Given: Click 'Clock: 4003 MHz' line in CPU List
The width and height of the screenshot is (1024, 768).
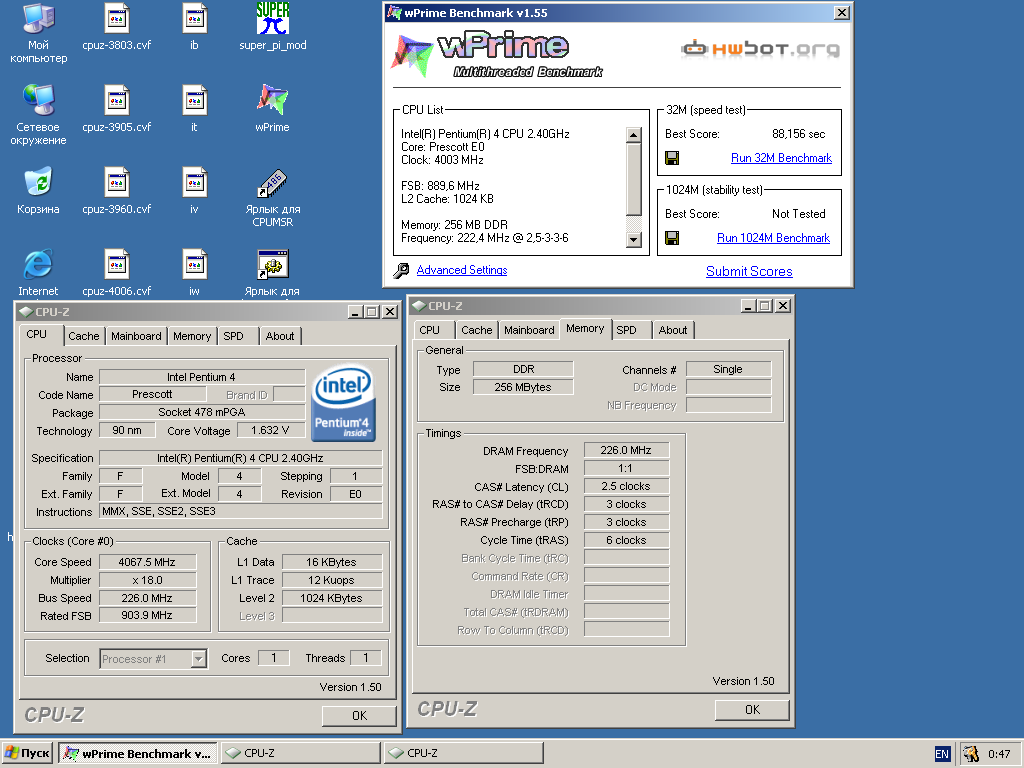Looking at the screenshot, I should [x=442, y=160].
